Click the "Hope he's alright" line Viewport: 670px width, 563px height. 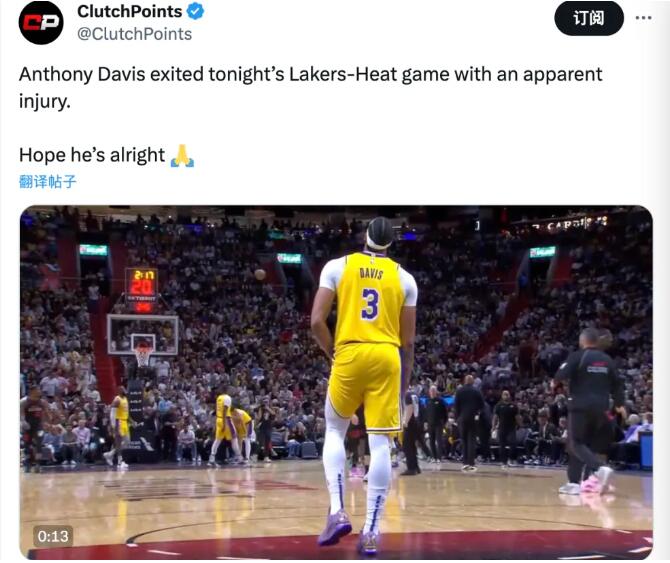[x=92, y=155]
